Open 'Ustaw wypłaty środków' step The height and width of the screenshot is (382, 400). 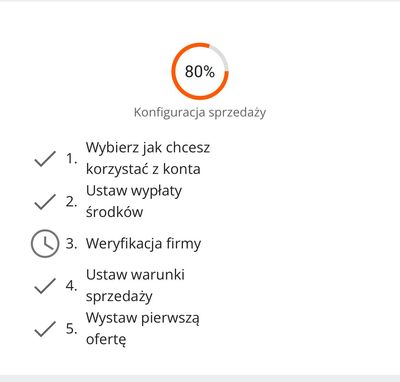pyautogui.click(x=134, y=201)
